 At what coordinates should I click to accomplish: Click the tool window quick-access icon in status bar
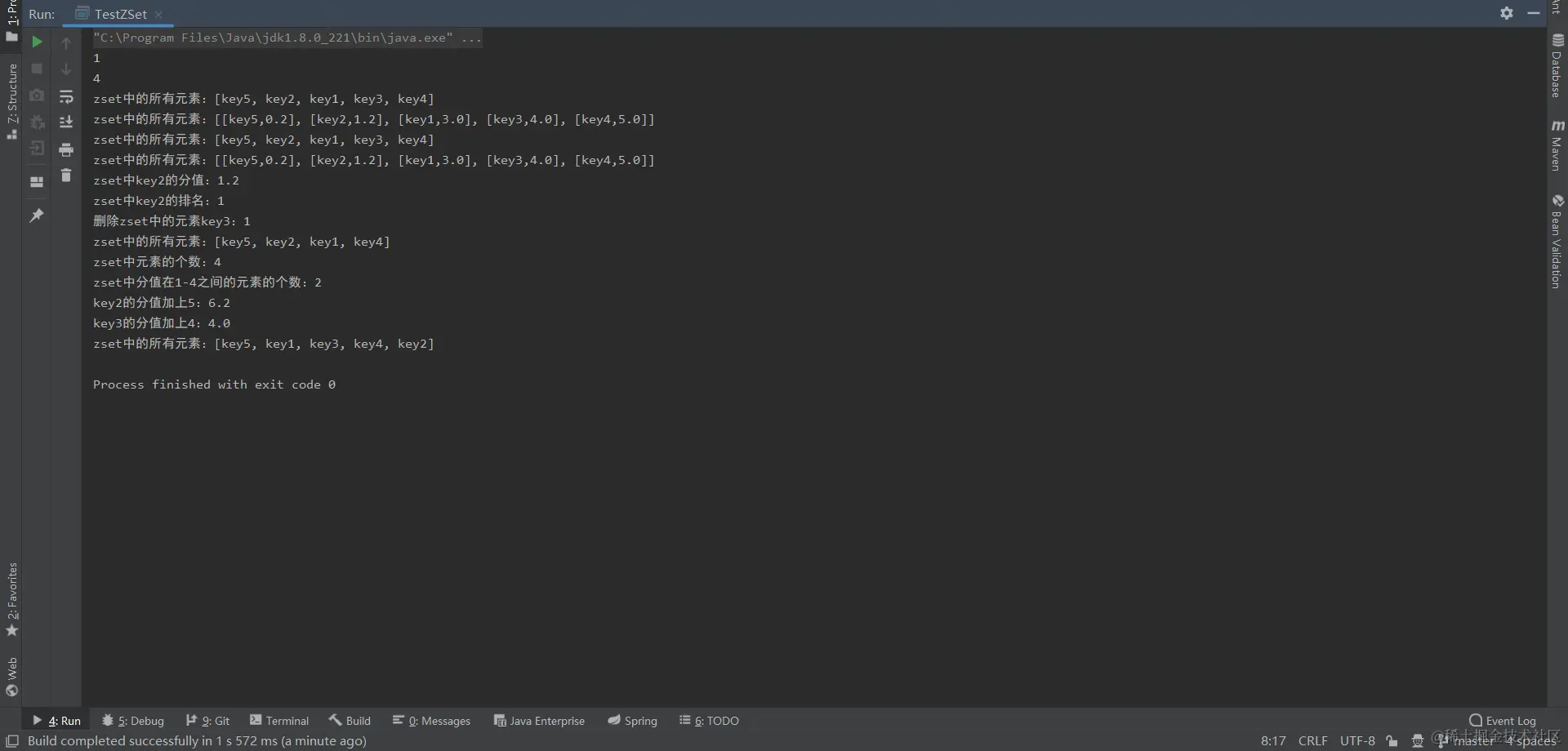(x=12, y=741)
